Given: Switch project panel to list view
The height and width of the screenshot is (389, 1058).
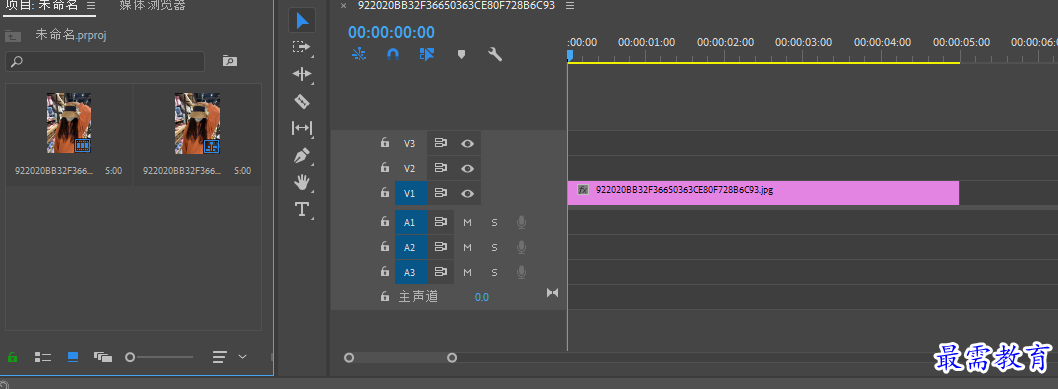Looking at the screenshot, I should 43,357.
